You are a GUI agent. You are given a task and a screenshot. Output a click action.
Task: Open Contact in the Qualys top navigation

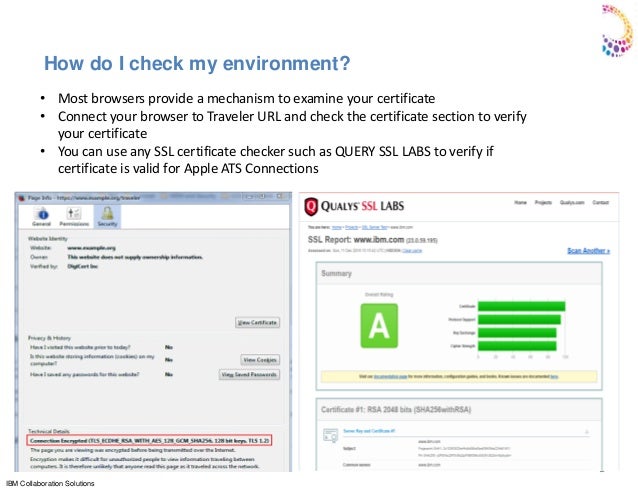tap(601, 203)
